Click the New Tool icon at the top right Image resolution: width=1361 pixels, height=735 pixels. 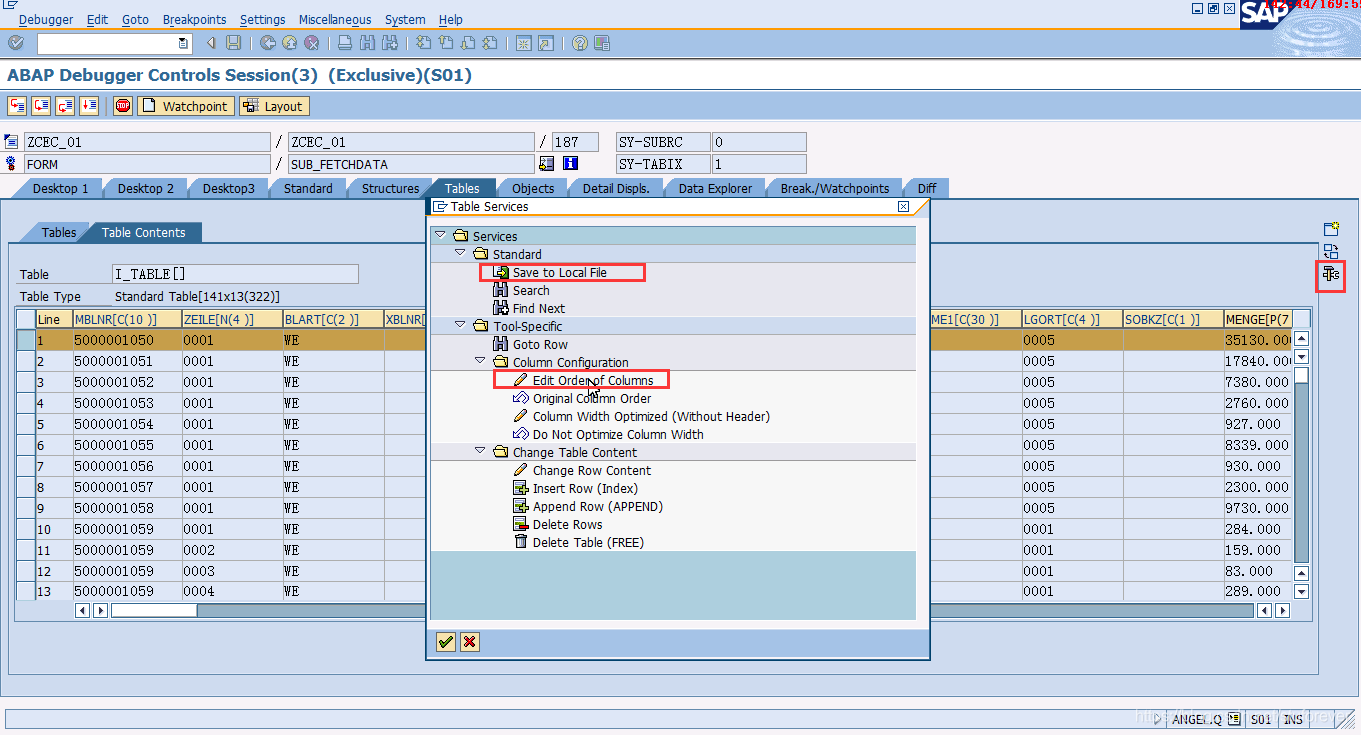(1331, 229)
